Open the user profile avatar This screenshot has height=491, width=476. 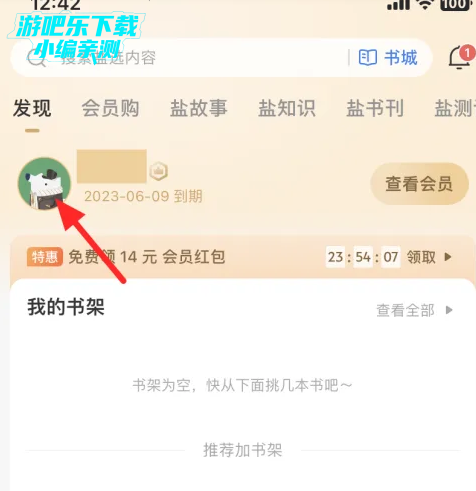(44, 184)
